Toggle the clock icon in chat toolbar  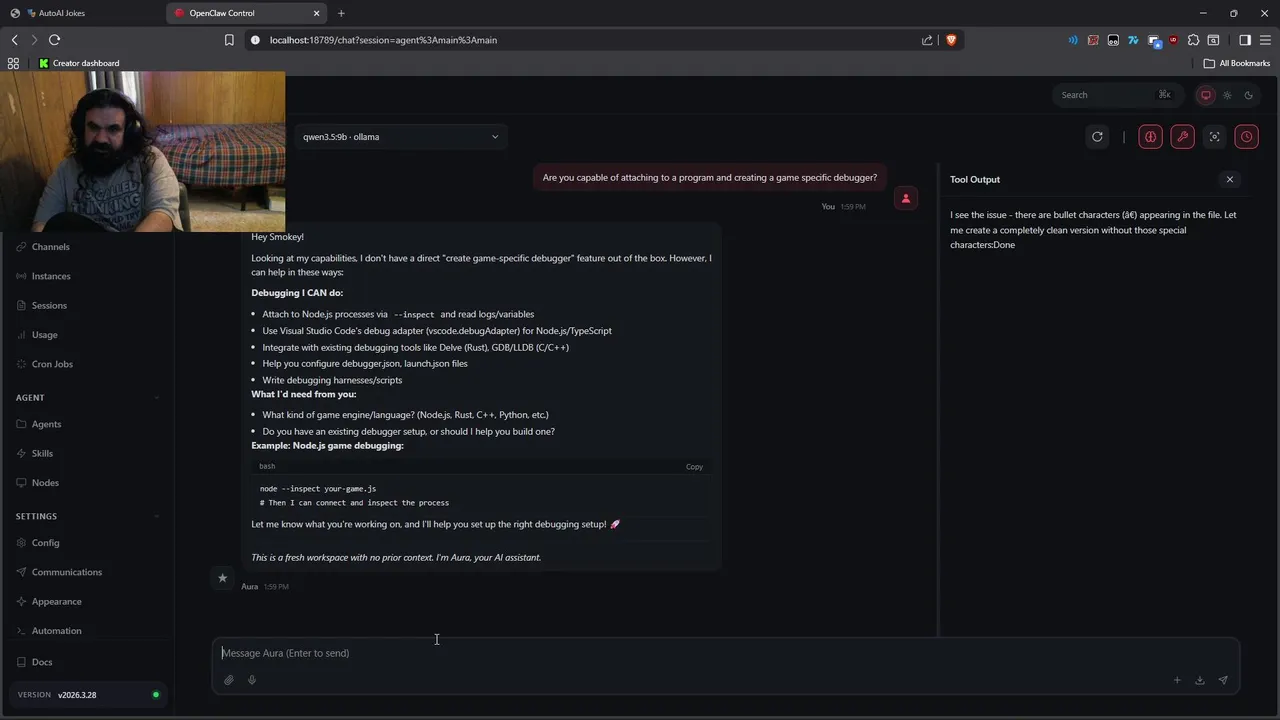click(x=1247, y=137)
